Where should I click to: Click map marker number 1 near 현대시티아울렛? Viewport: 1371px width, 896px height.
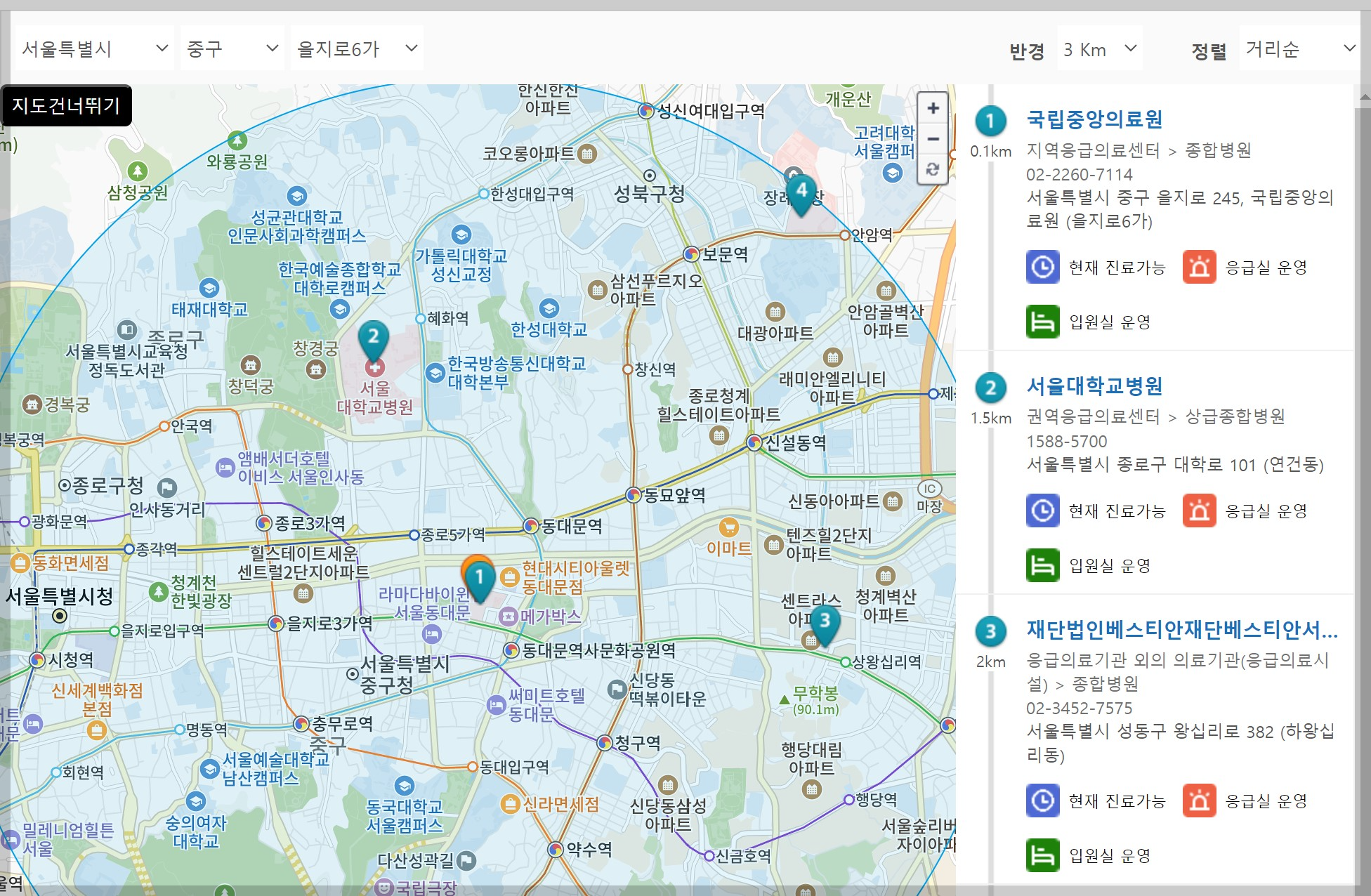[x=480, y=580]
